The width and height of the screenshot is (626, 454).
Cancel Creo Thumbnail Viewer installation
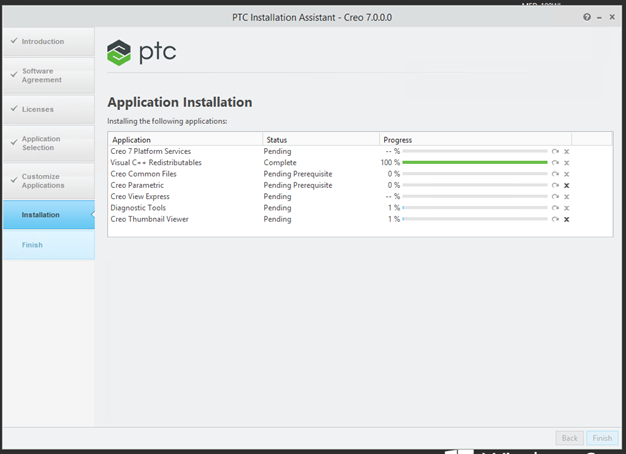pyautogui.click(x=566, y=219)
